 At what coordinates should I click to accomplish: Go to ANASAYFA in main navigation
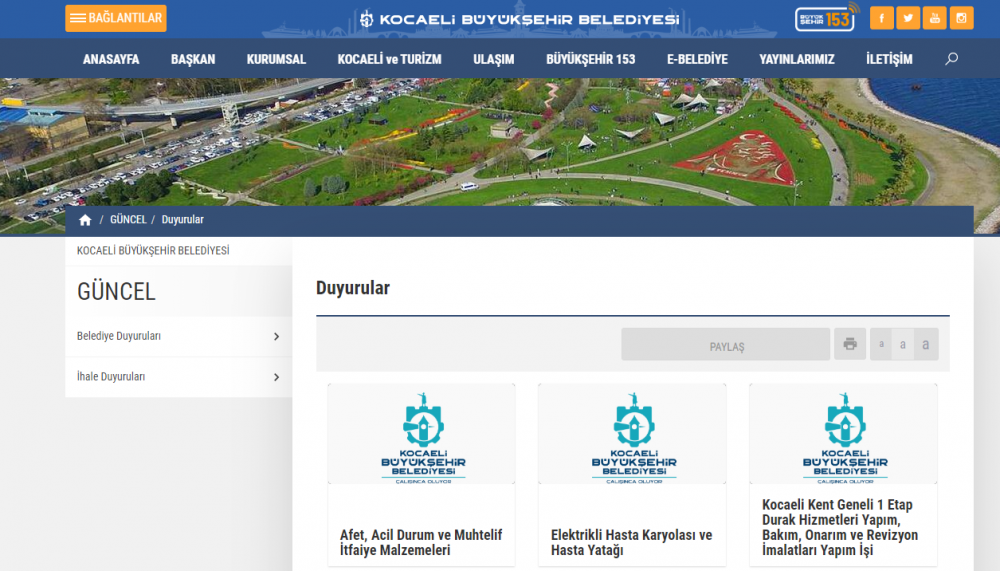(x=111, y=59)
